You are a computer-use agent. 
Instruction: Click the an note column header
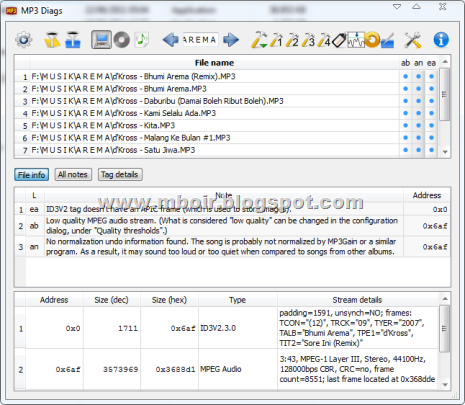418,63
